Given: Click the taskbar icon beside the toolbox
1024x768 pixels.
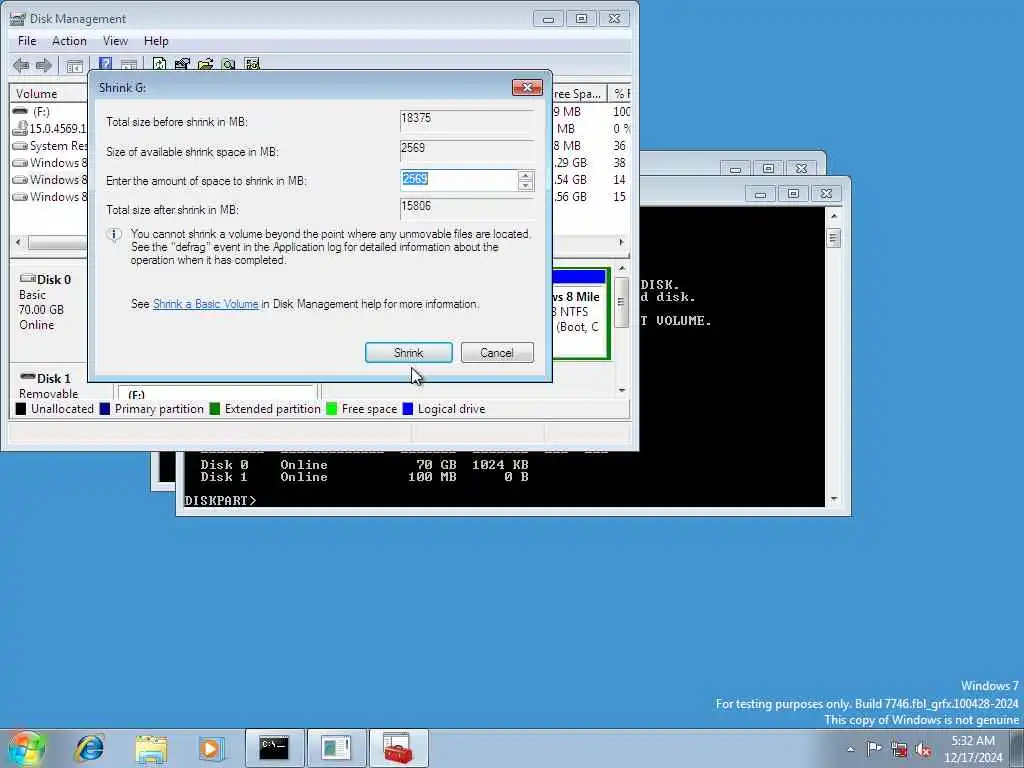Looking at the screenshot, I should pyautogui.click(x=336, y=748).
